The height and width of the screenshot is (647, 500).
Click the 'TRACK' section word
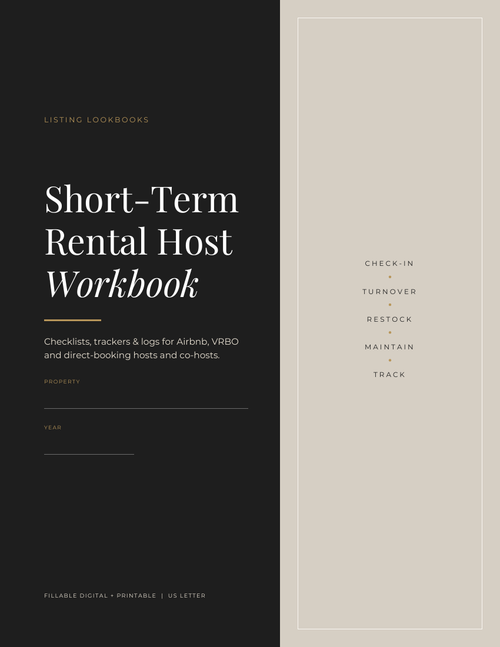(x=389, y=374)
